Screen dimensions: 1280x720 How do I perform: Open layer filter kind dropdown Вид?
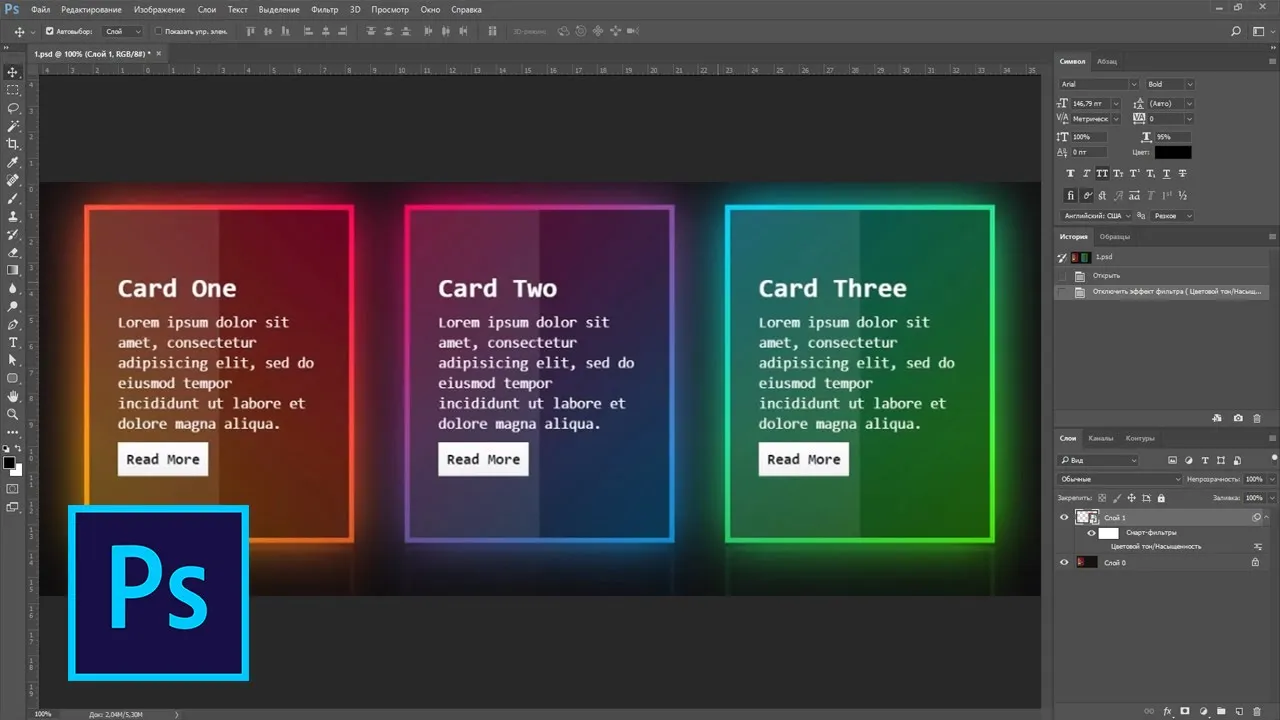[1099, 461]
